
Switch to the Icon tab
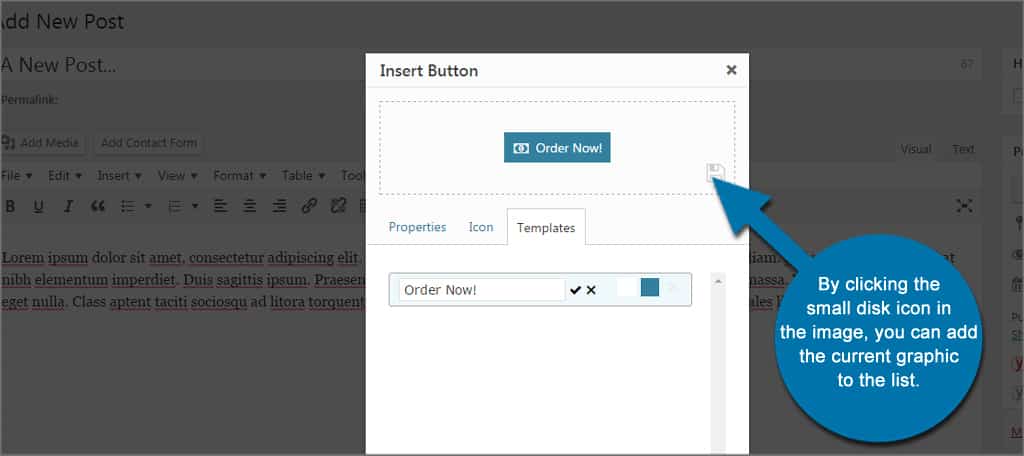[481, 227]
